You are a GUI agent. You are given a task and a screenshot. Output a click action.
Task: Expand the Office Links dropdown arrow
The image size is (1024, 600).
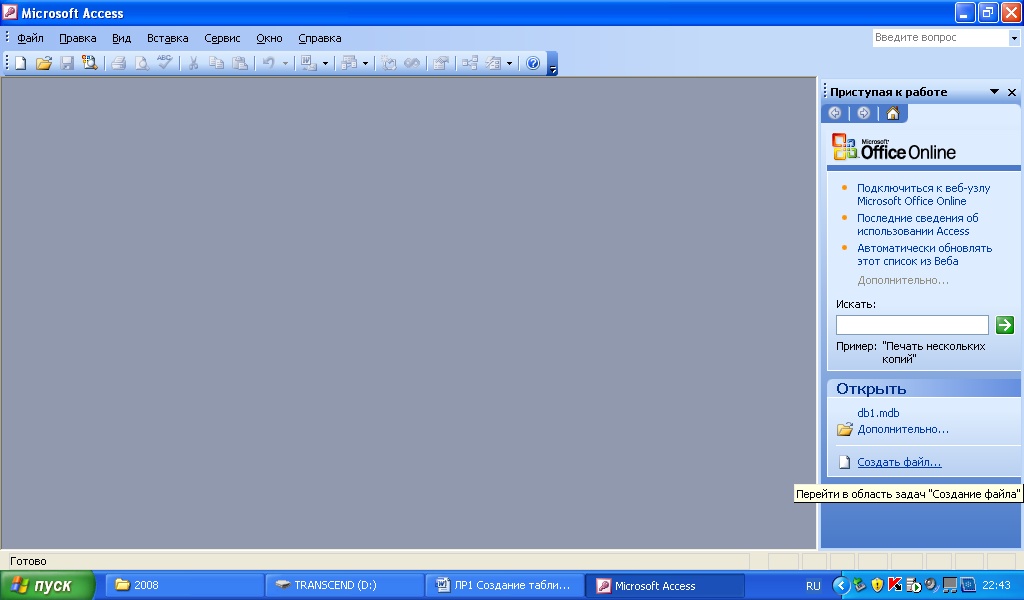click(325, 63)
